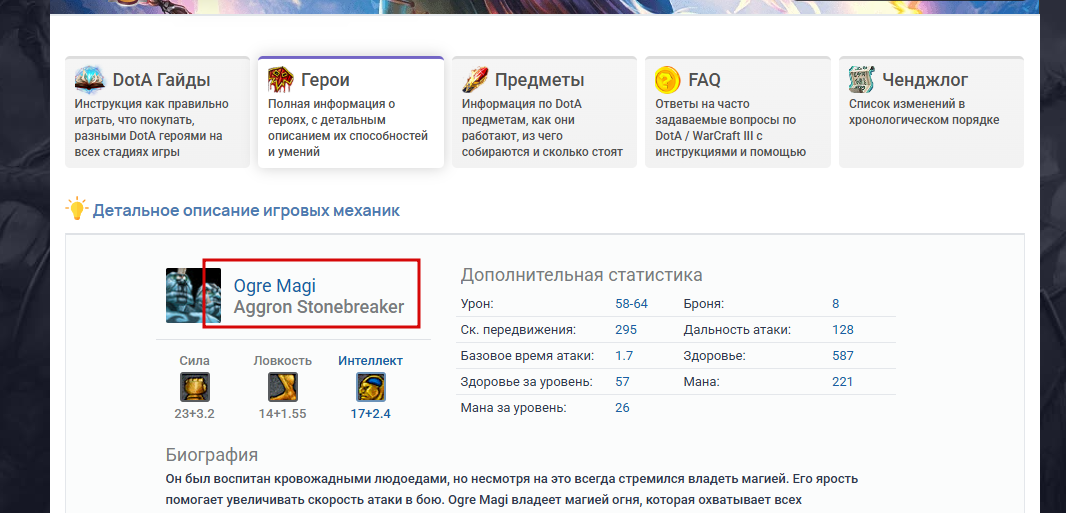Switch to the Предметы tab
Viewport: 1066px width, 513px height.
544,112
